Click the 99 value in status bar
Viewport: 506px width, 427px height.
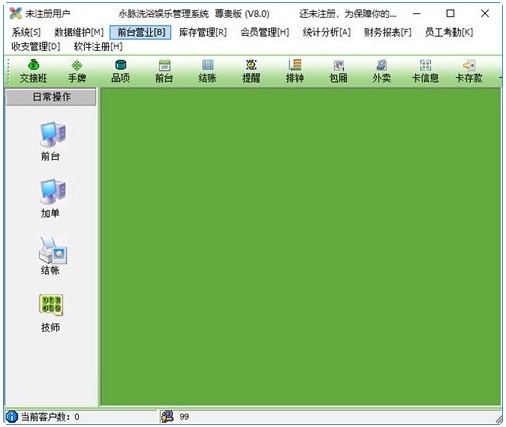pos(184,417)
